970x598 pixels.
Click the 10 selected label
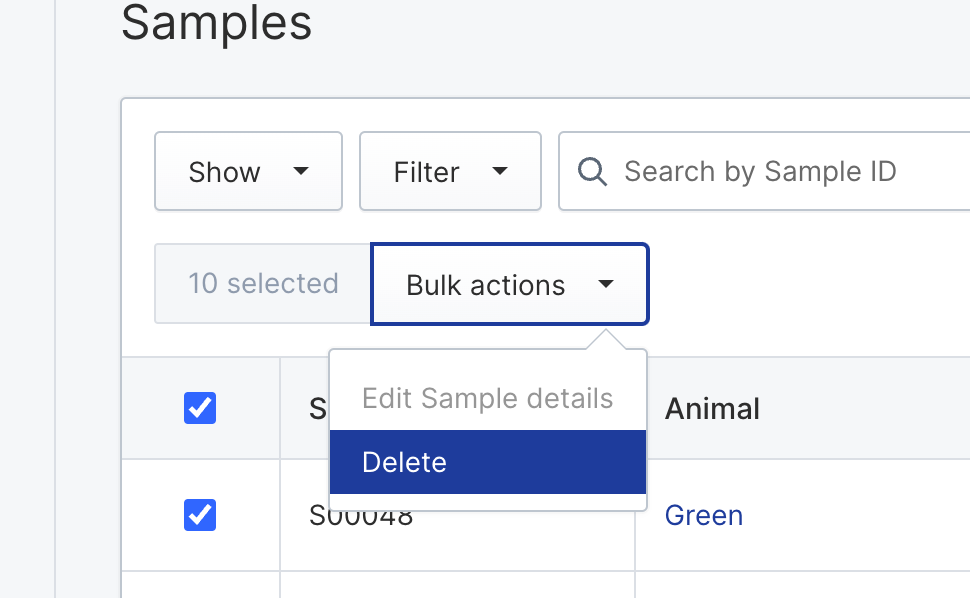pos(263,283)
